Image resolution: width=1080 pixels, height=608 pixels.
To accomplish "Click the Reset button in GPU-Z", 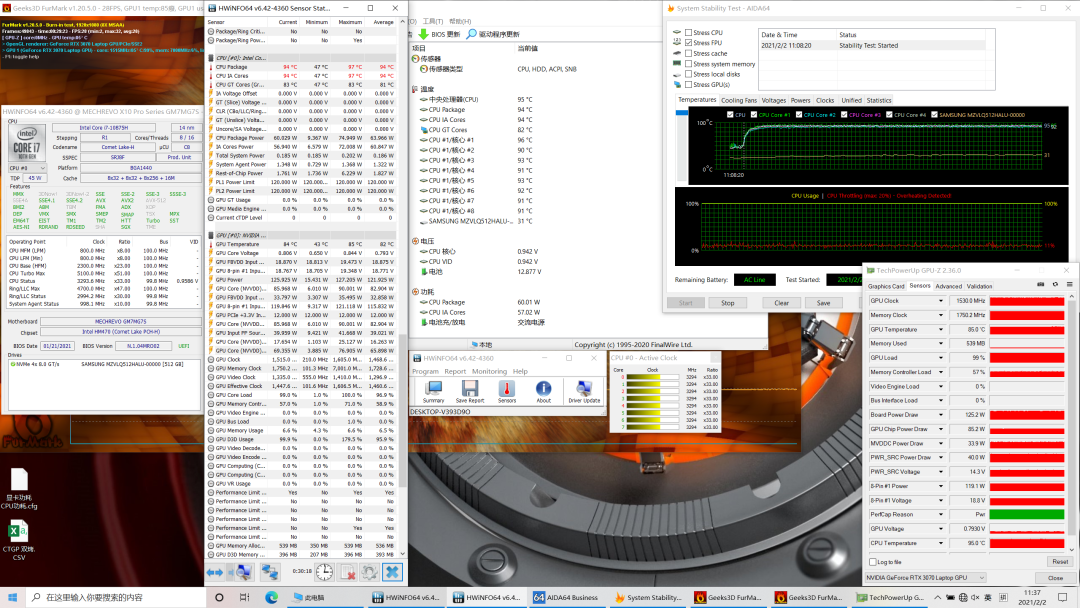I will tap(1060, 561).
